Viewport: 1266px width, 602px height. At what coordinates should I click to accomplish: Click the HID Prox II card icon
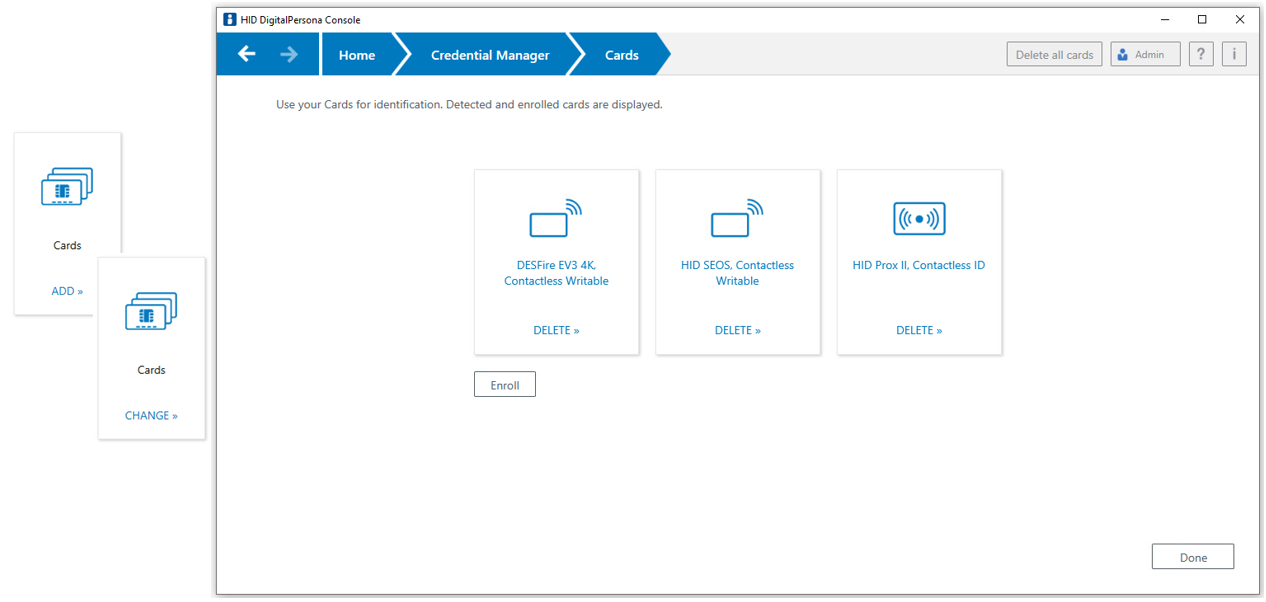[919, 218]
